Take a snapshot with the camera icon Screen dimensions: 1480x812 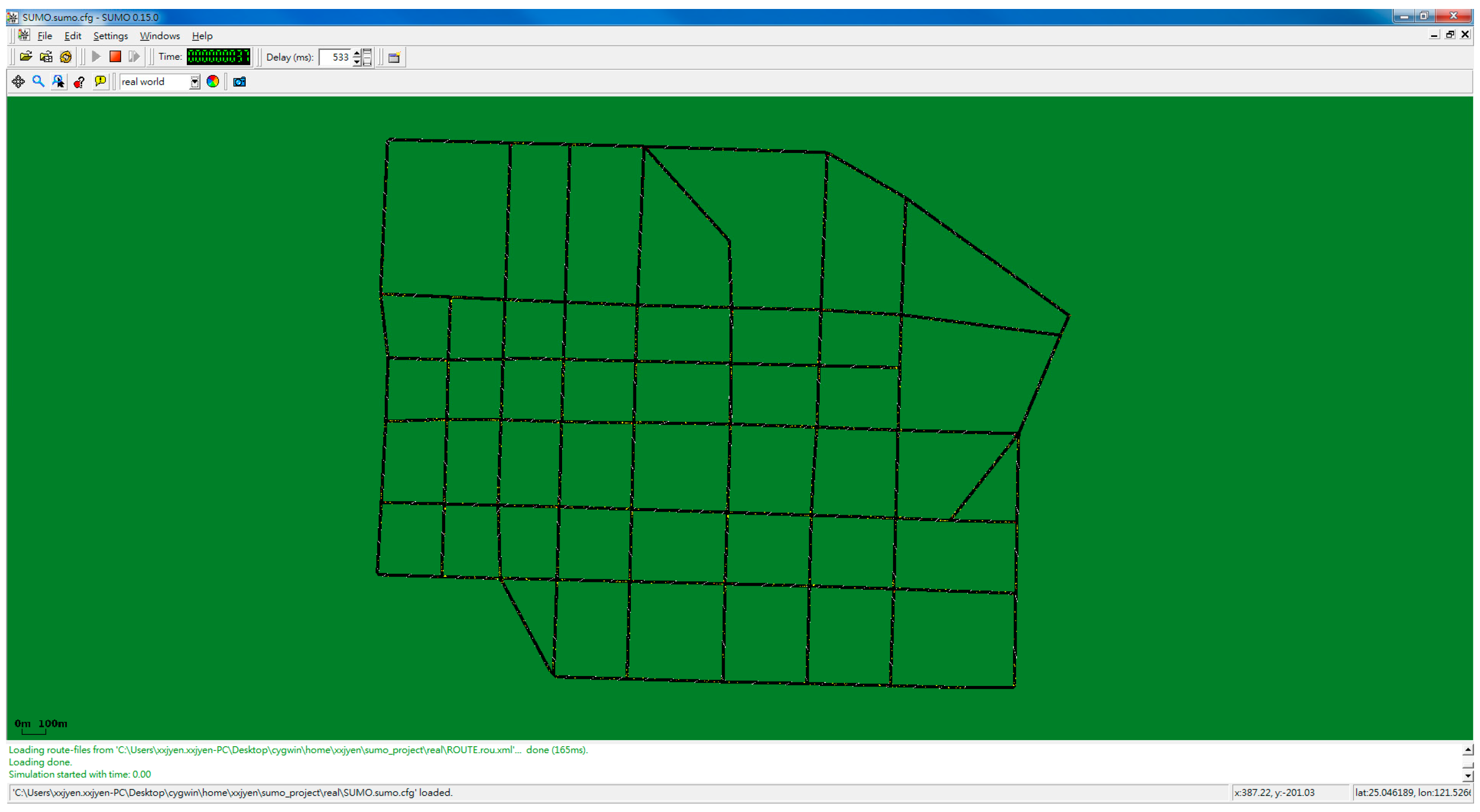(x=240, y=82)
